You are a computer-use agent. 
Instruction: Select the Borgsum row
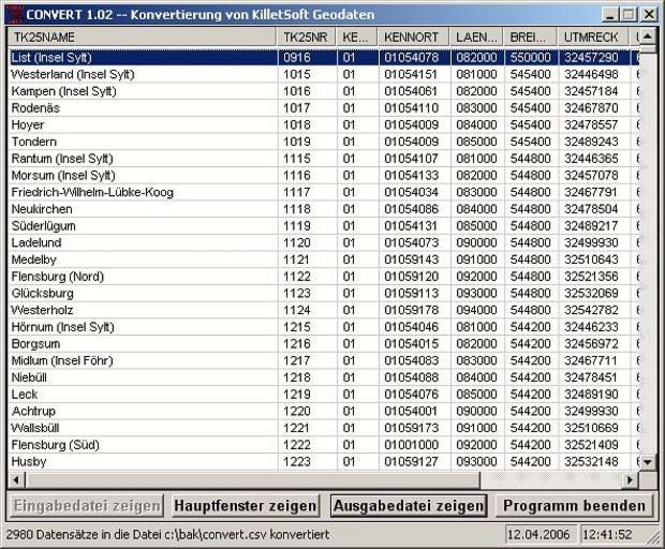click(x=323, y=344)
